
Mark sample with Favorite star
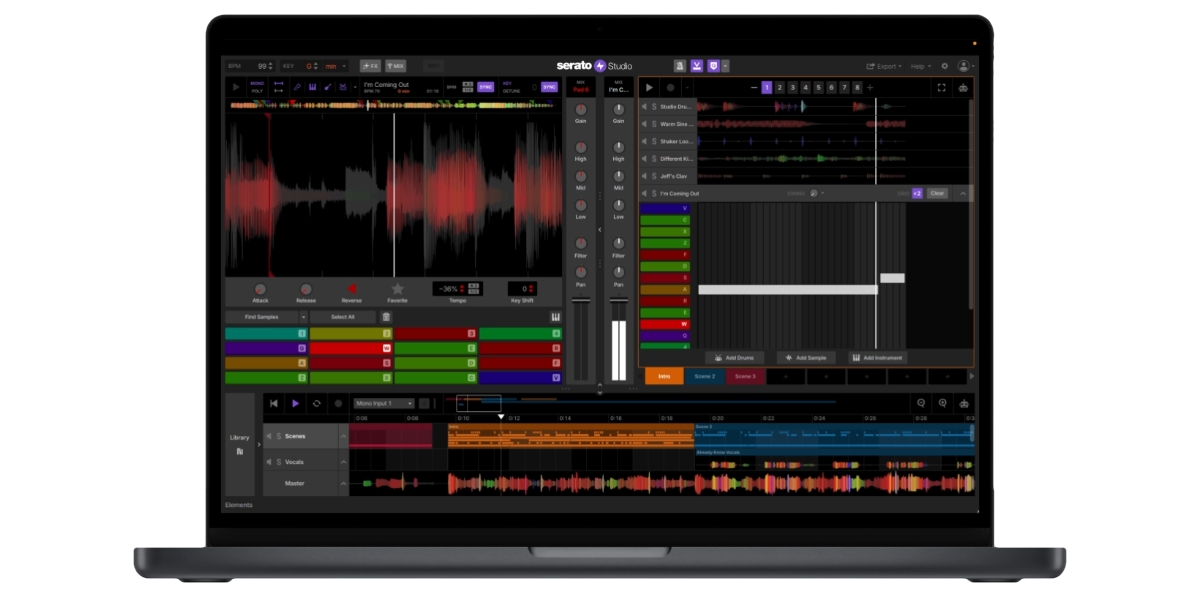(397, 289)
